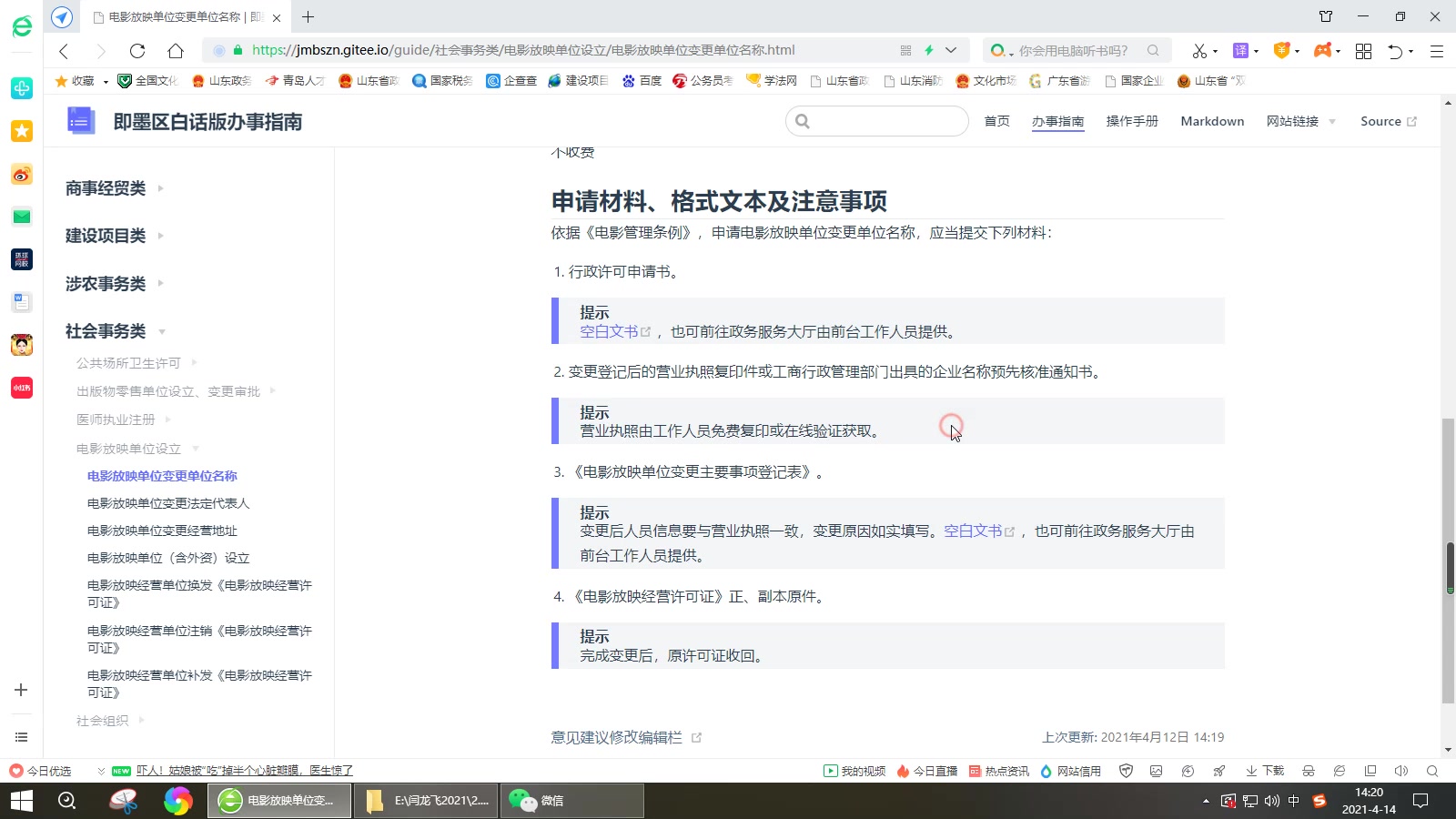
Task: Open the favorites star sidebar icon
Action: [x=22, y=131]
